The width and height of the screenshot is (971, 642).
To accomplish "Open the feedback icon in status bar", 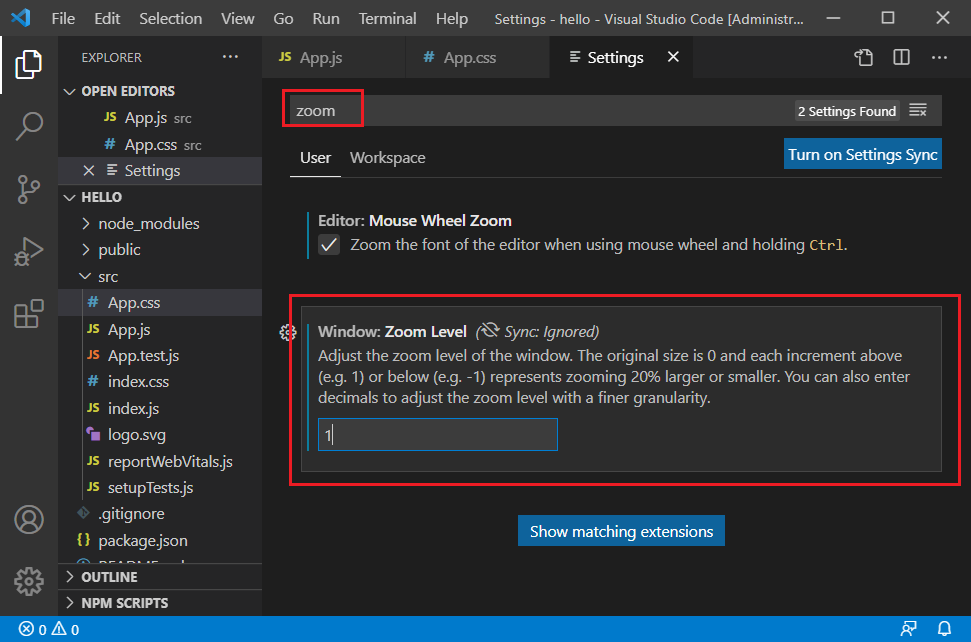I will 908,629.
